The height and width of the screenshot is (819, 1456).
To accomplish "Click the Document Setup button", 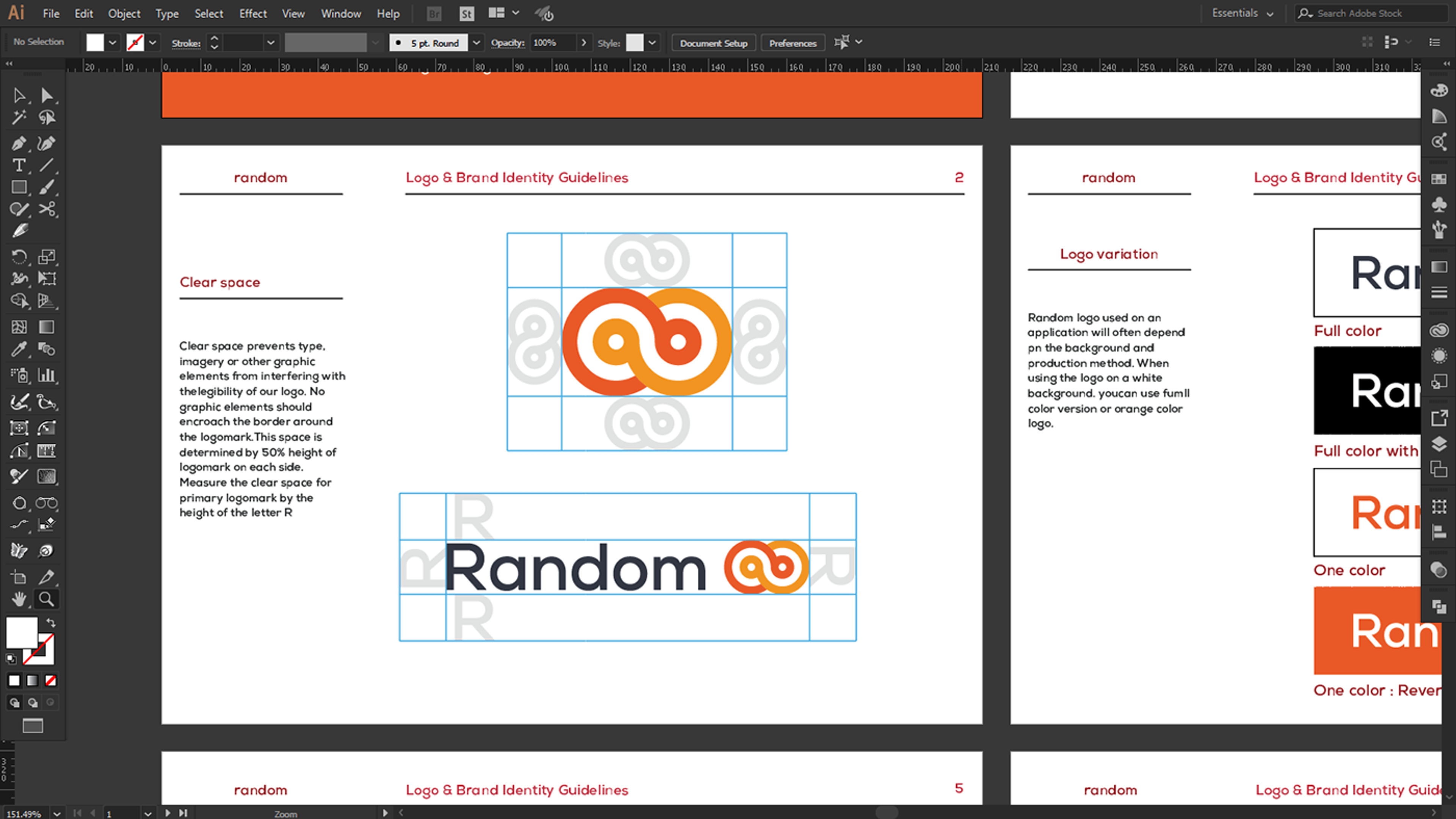I will (713, 43).
